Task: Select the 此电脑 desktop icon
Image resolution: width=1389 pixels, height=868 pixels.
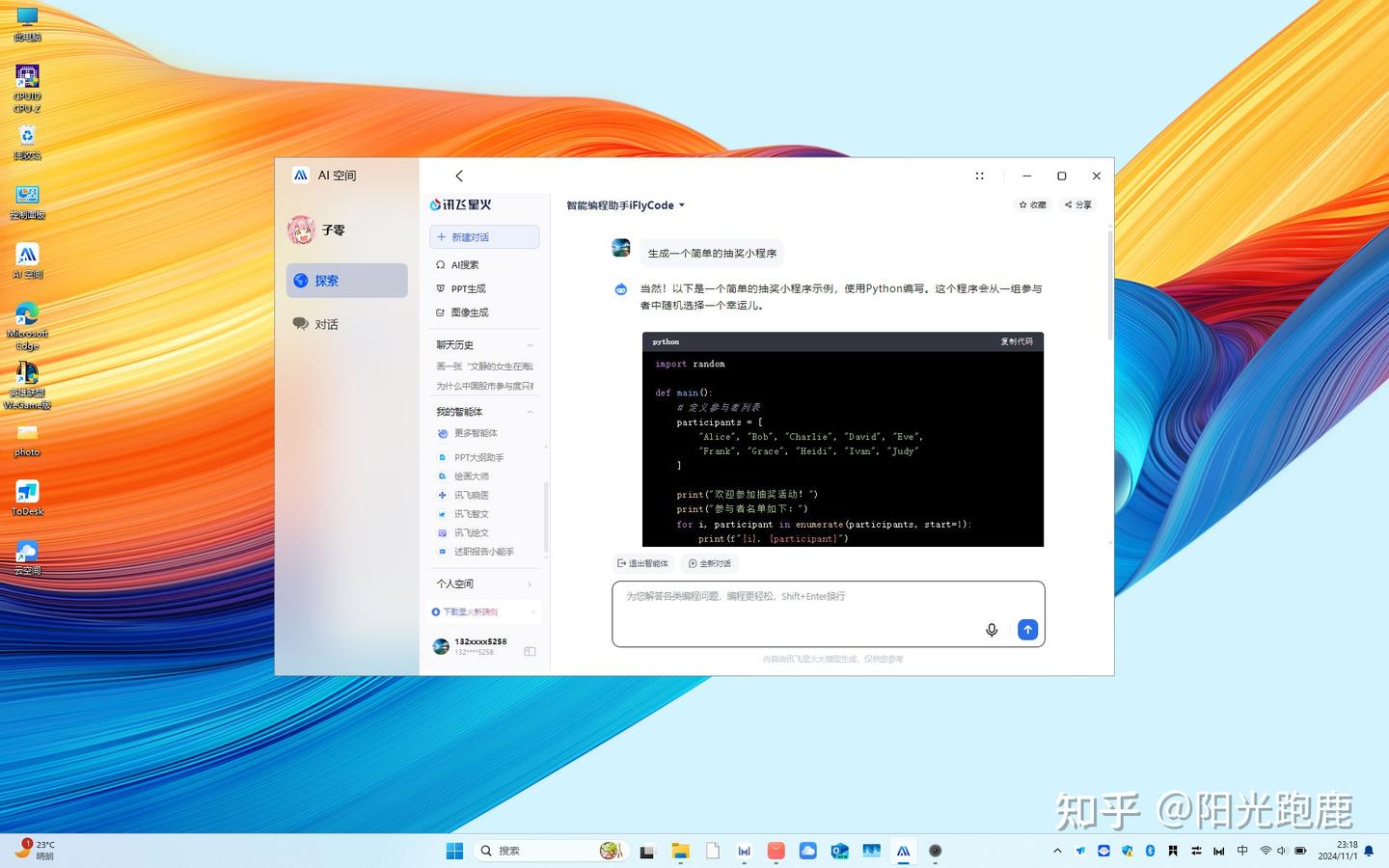Action: (x=27, y=24)
